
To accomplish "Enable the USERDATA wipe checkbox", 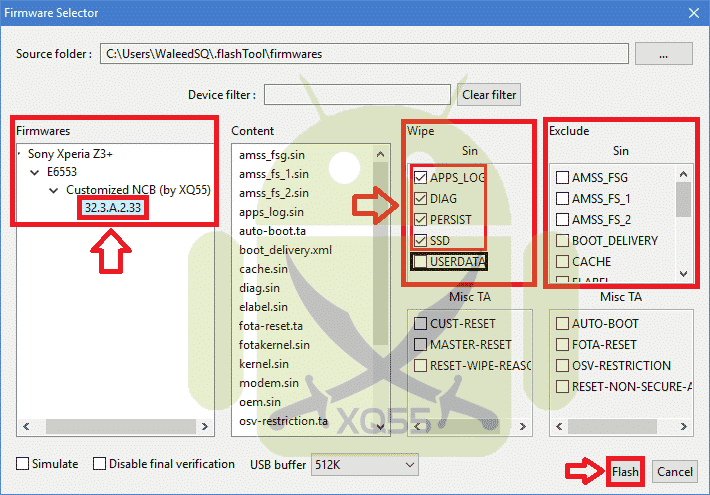I will [421, 262].
